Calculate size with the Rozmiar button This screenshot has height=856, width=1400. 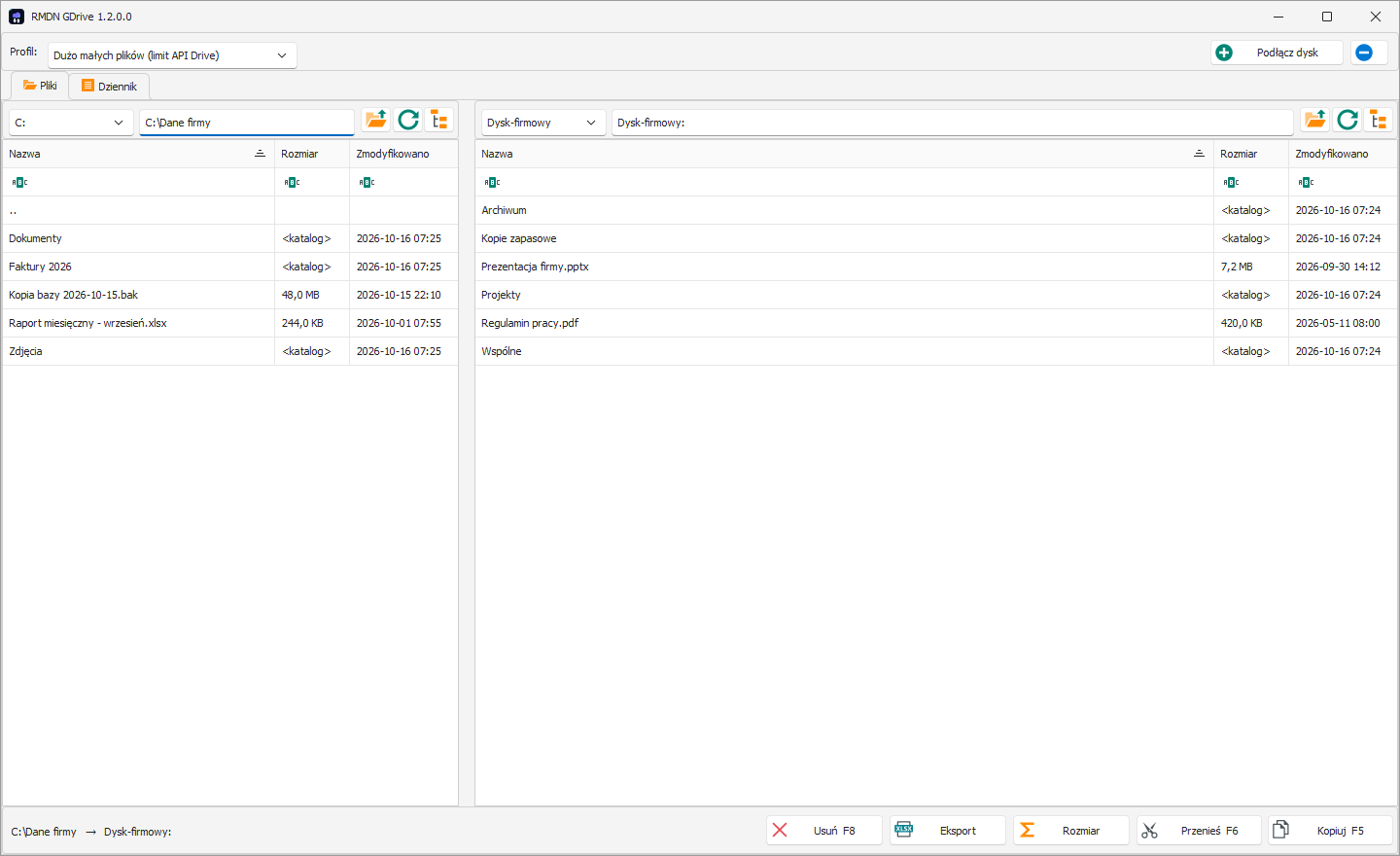pyautogui.click(x=1071, y=831)
